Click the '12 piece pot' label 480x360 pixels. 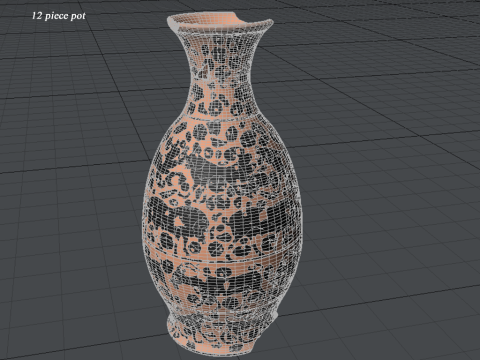[59, 16]
